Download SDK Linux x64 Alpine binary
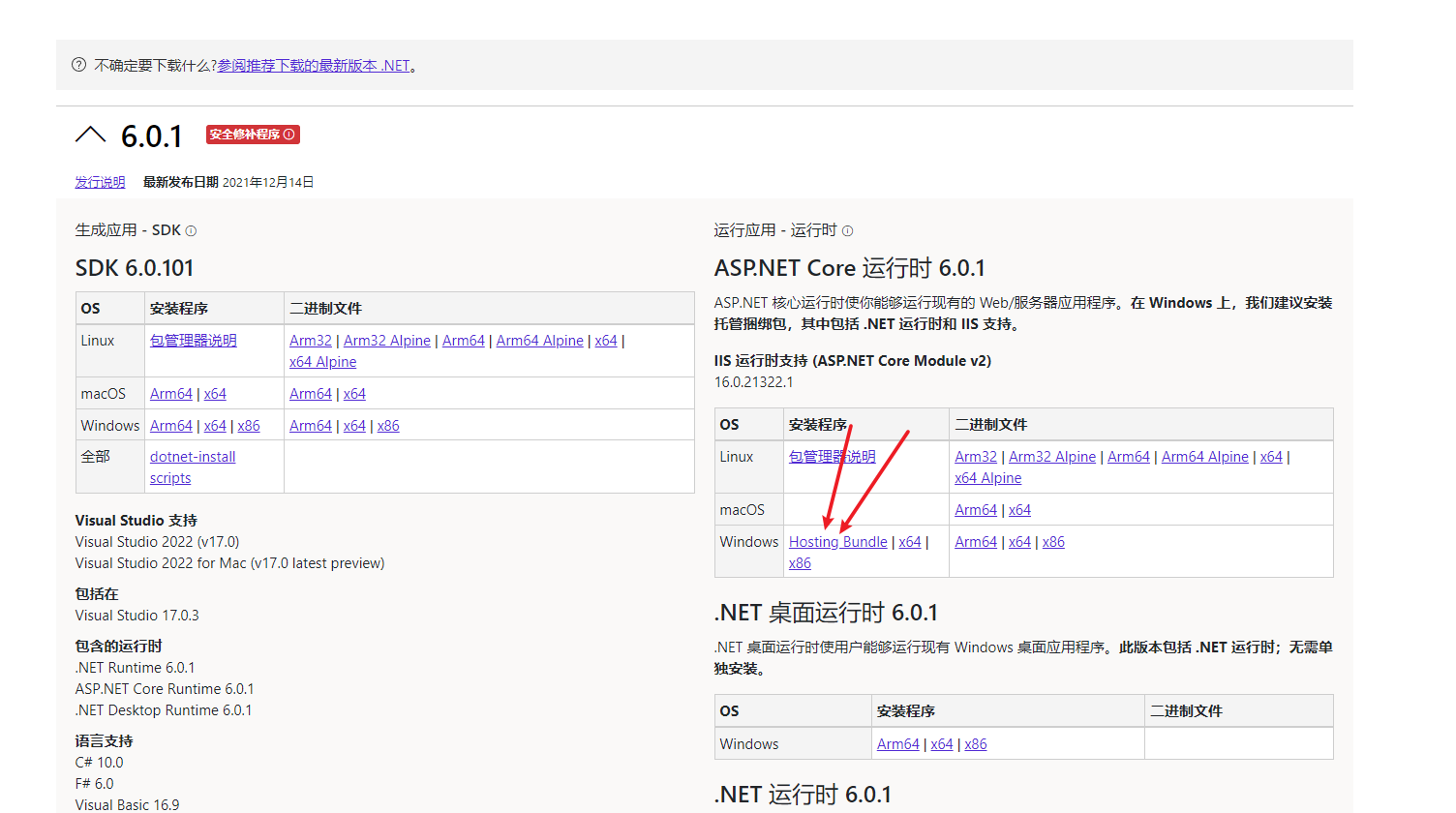The width and height of the screenshot is (1456, 813). 323,362
